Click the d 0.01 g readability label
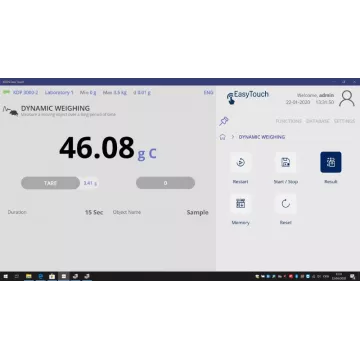 tap(142, 93)
